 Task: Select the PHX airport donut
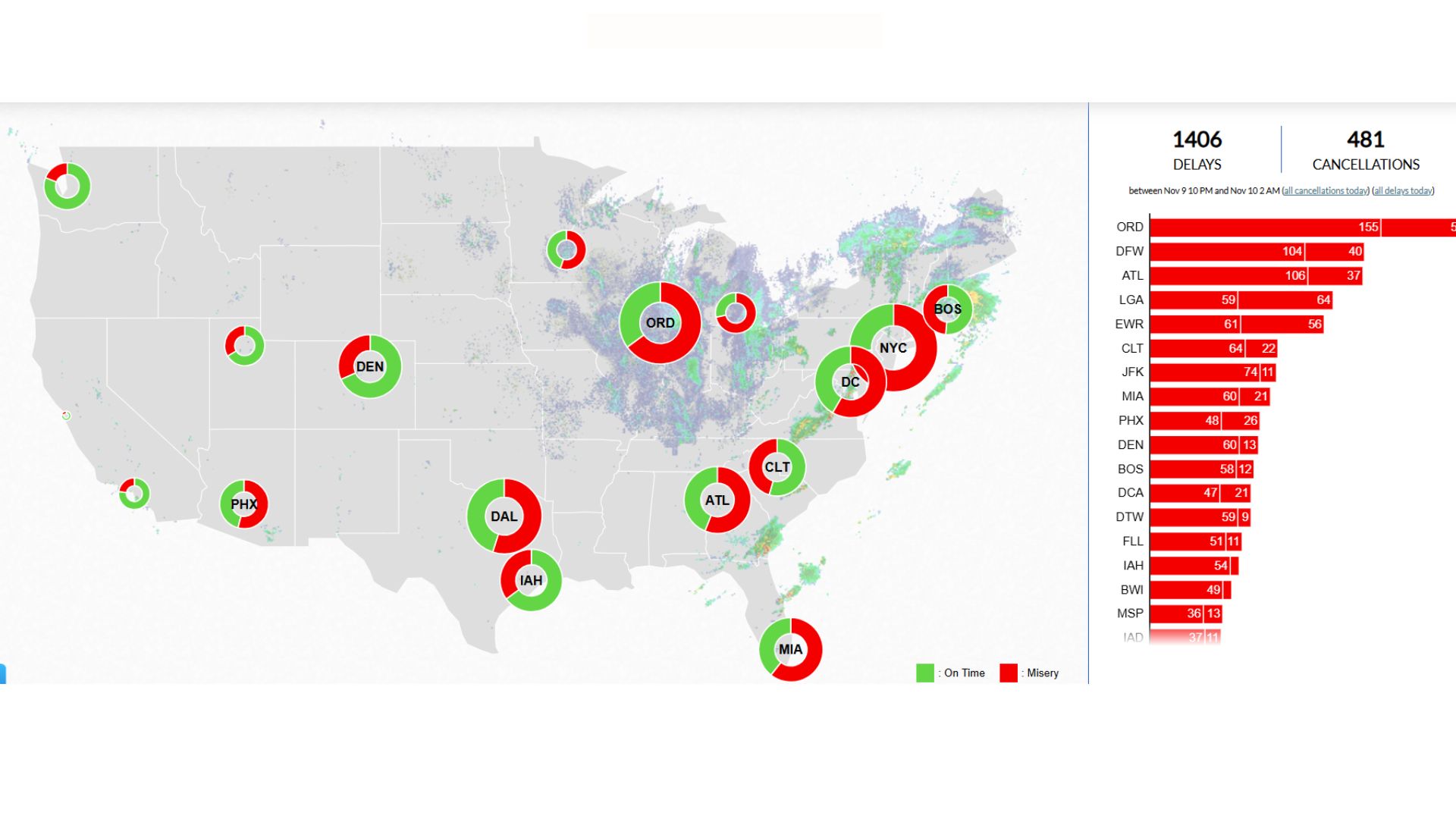(245, 503)
